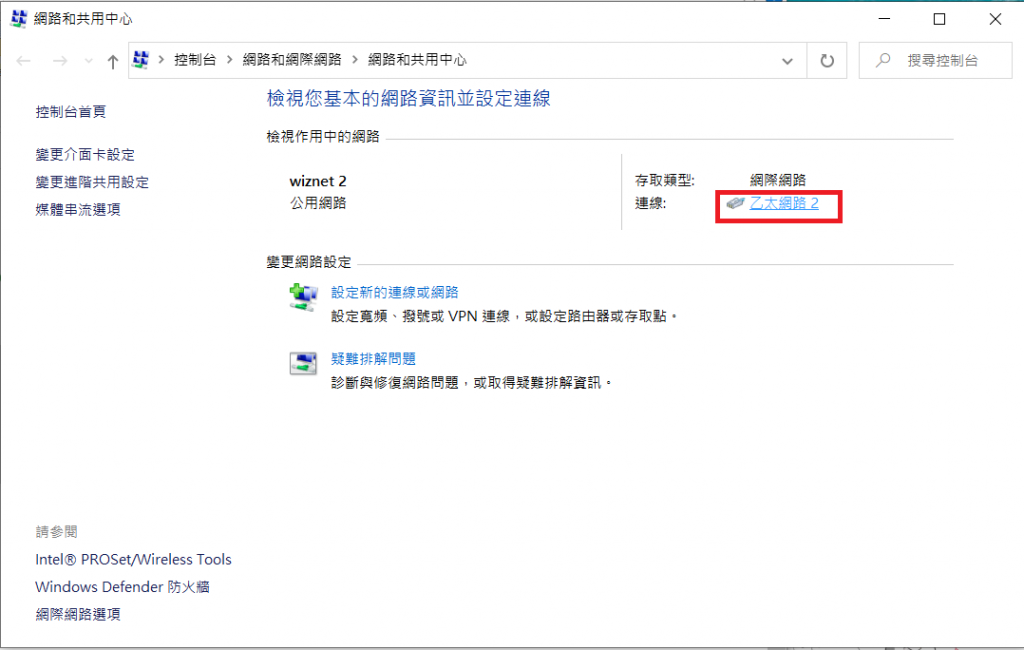1024x650 pixels.
Task: Click the 連線: label
Action: pos(650,203)
